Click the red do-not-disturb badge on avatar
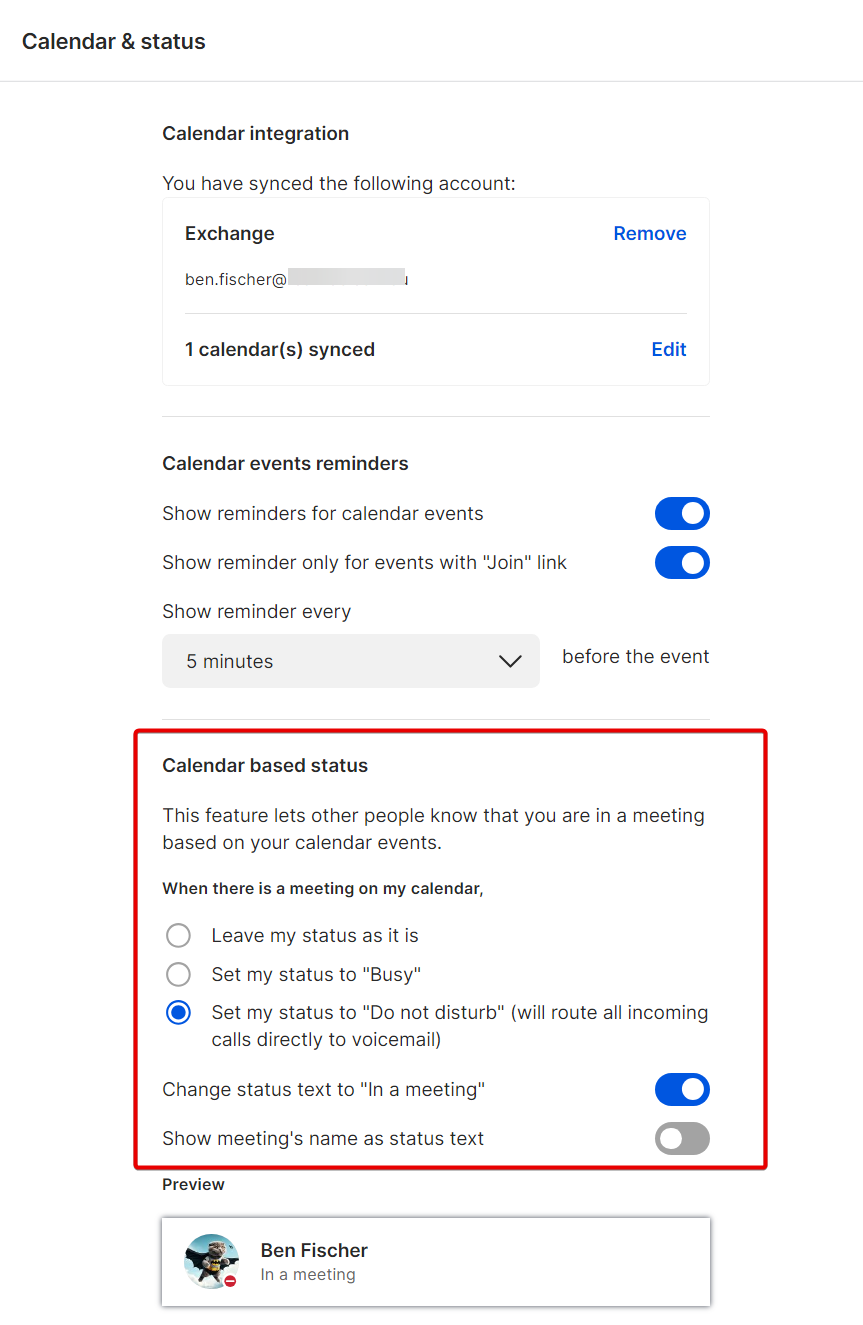Image resolution: width=863 pixels, height=1325 pixels. (230, 1281)
